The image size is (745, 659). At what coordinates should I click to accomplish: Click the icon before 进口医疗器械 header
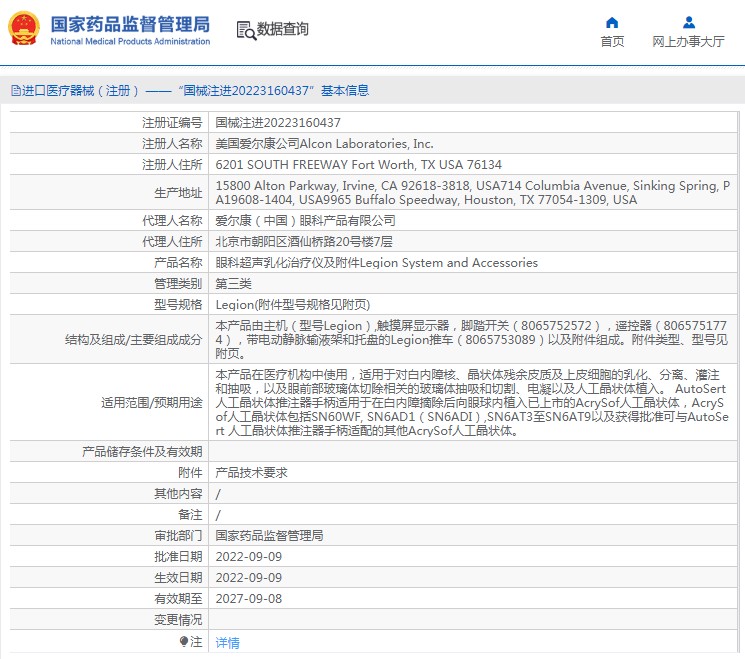(14, 91)
